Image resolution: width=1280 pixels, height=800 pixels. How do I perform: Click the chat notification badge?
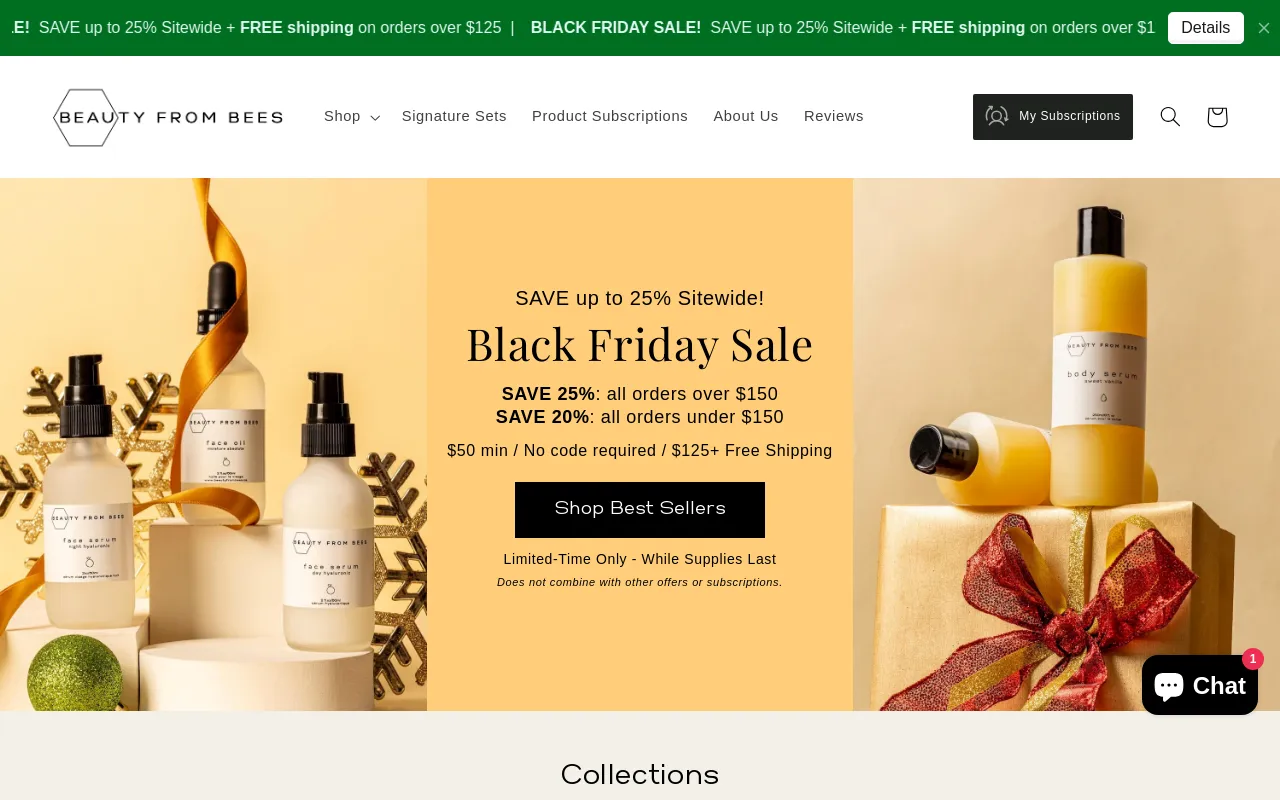point(1253,659)
